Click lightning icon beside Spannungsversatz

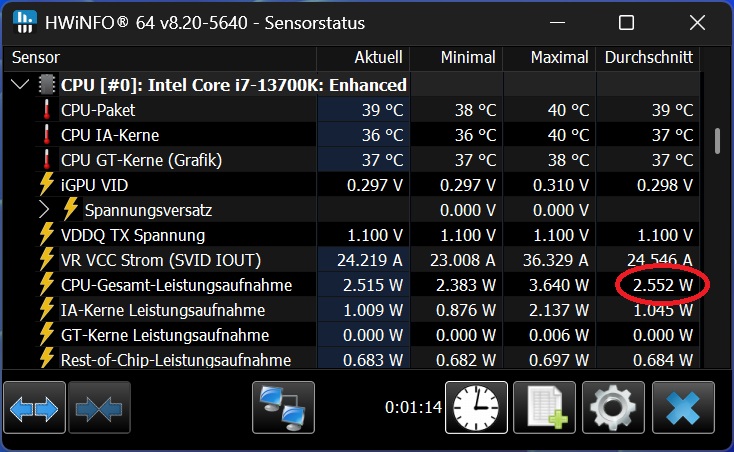71,209
